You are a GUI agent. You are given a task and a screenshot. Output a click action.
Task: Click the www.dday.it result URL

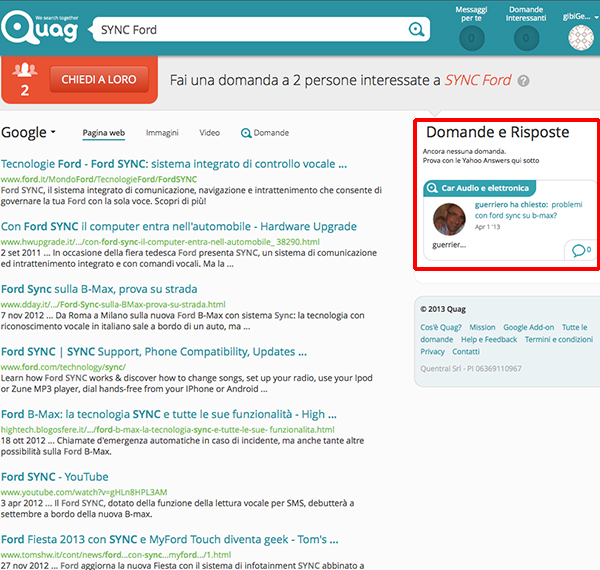113,305
